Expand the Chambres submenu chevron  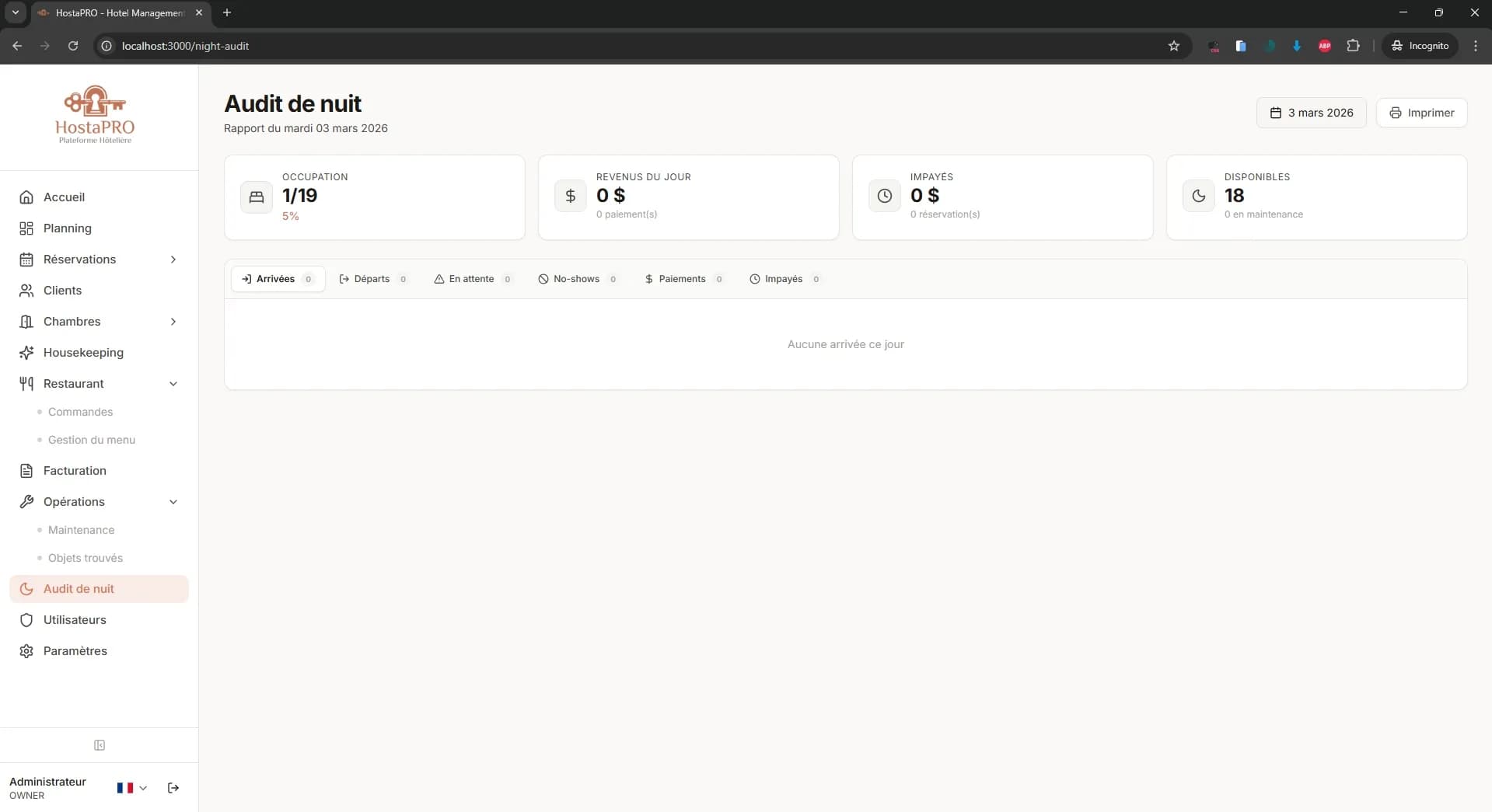(x=173, y=322)
